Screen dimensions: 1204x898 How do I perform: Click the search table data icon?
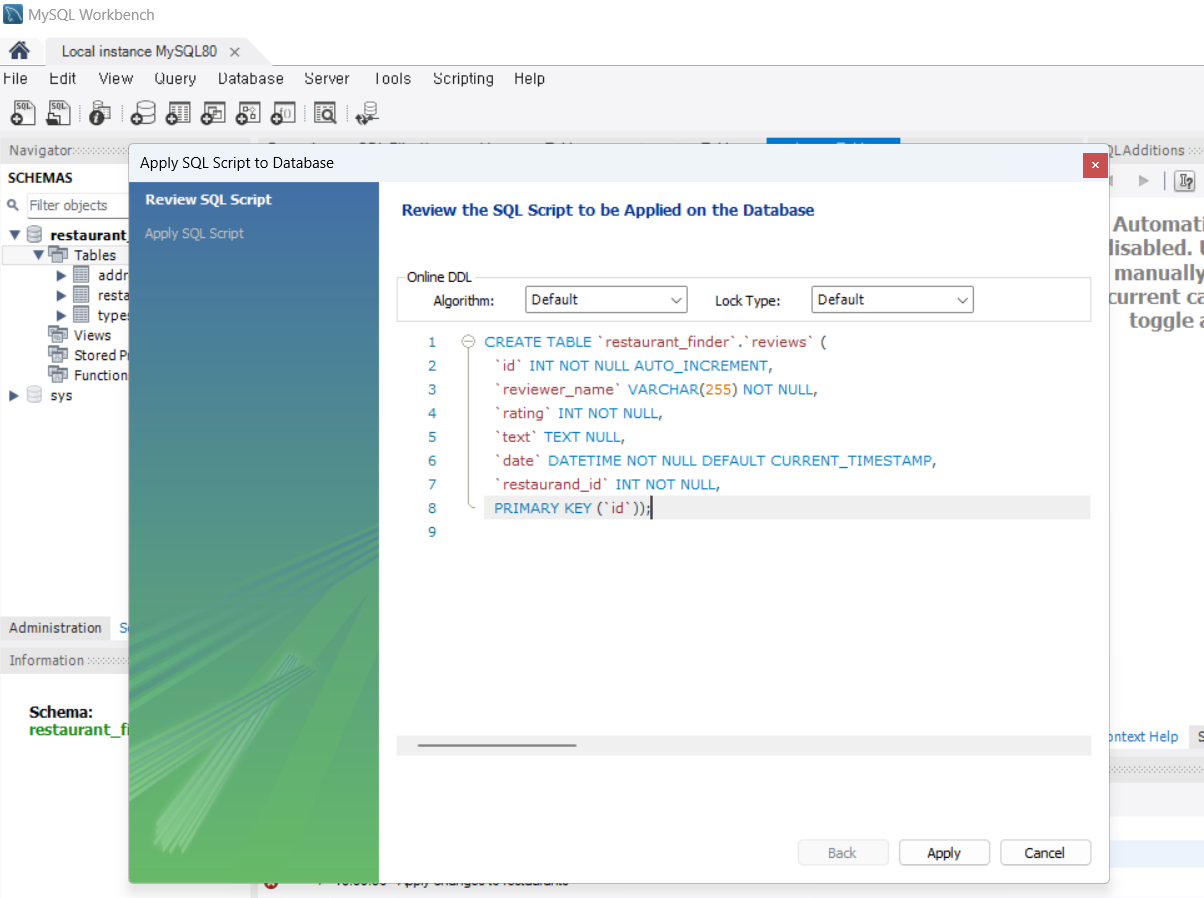coord(325,113)
